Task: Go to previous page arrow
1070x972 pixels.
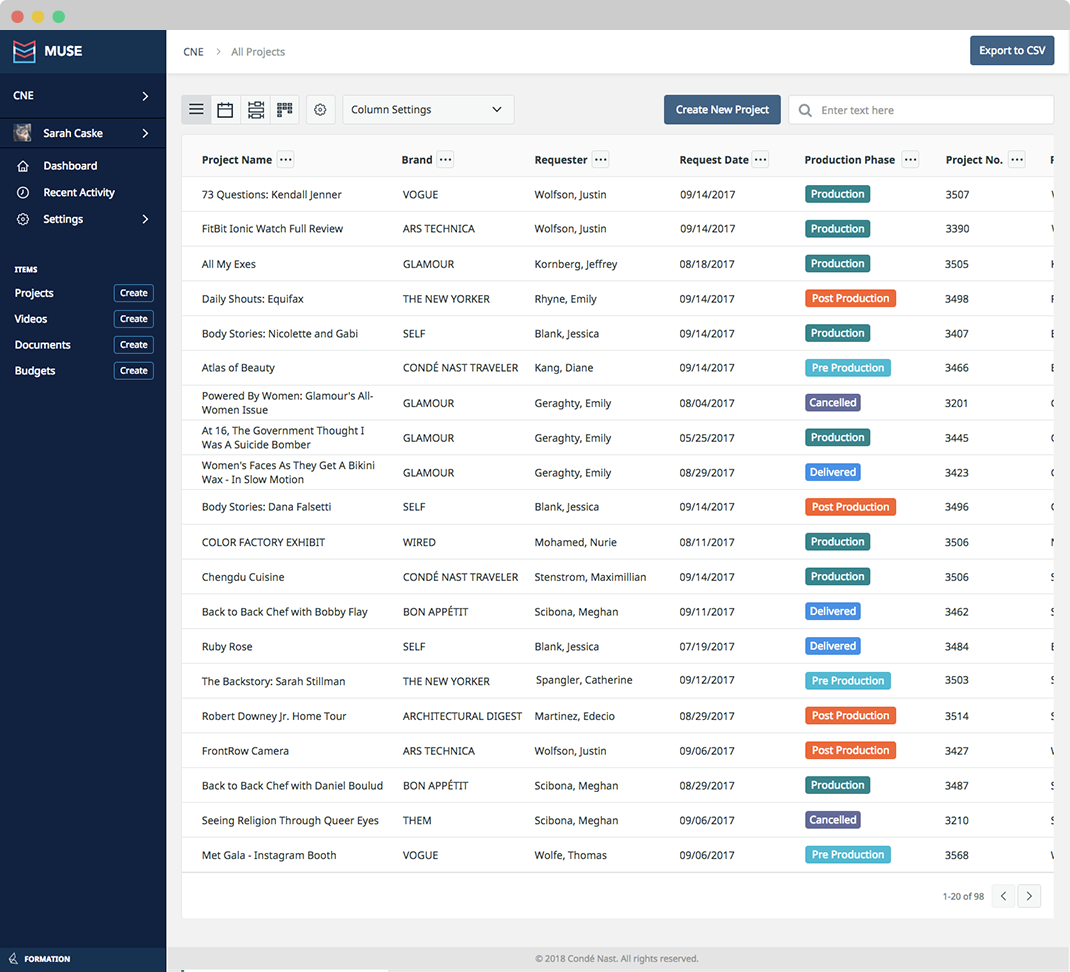Action: (x=1004, y=896)
